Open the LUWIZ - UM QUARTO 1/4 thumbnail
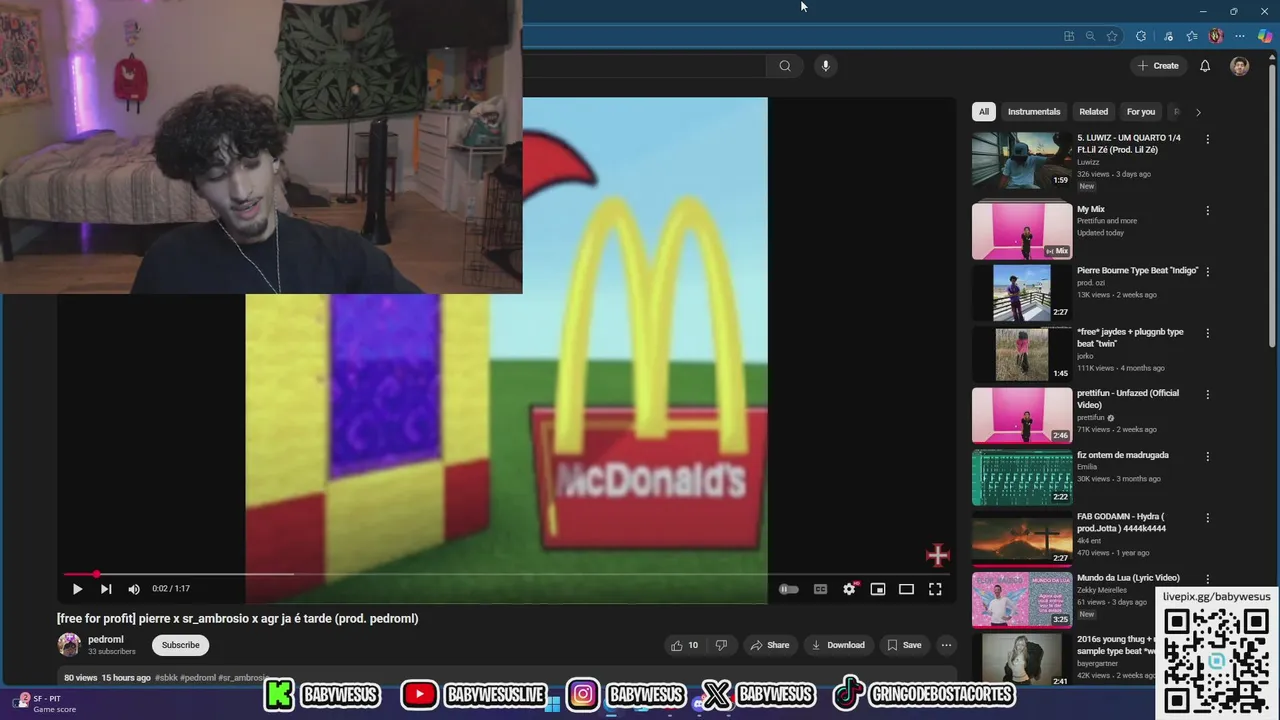1280x720 pixels. 1022,160
